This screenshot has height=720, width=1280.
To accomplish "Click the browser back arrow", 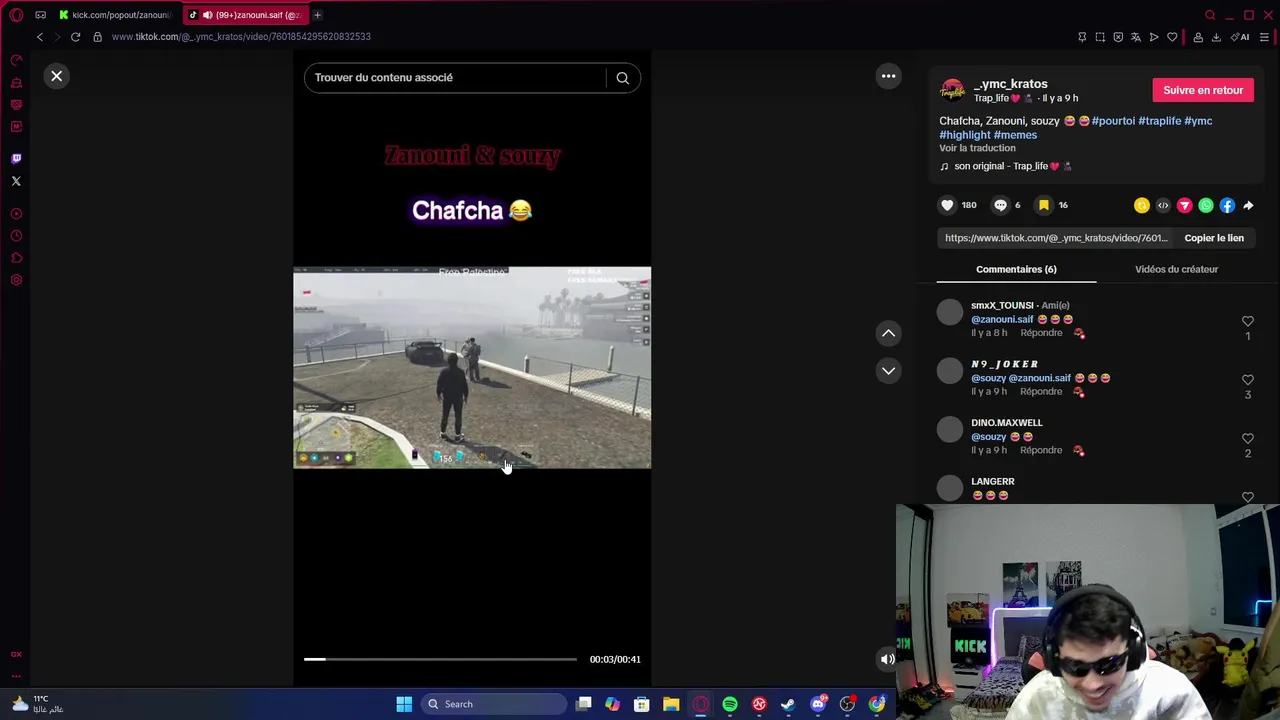I will click(x=40, y=37).
